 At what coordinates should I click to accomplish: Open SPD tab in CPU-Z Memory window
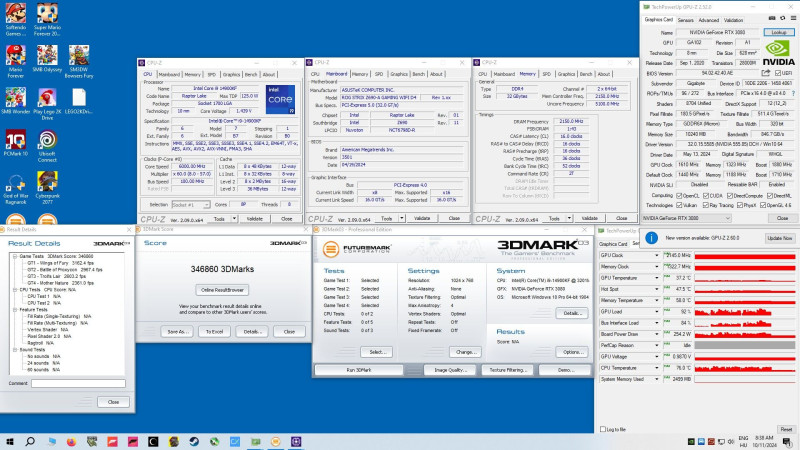pyautogui.click(x=546, y=74)
